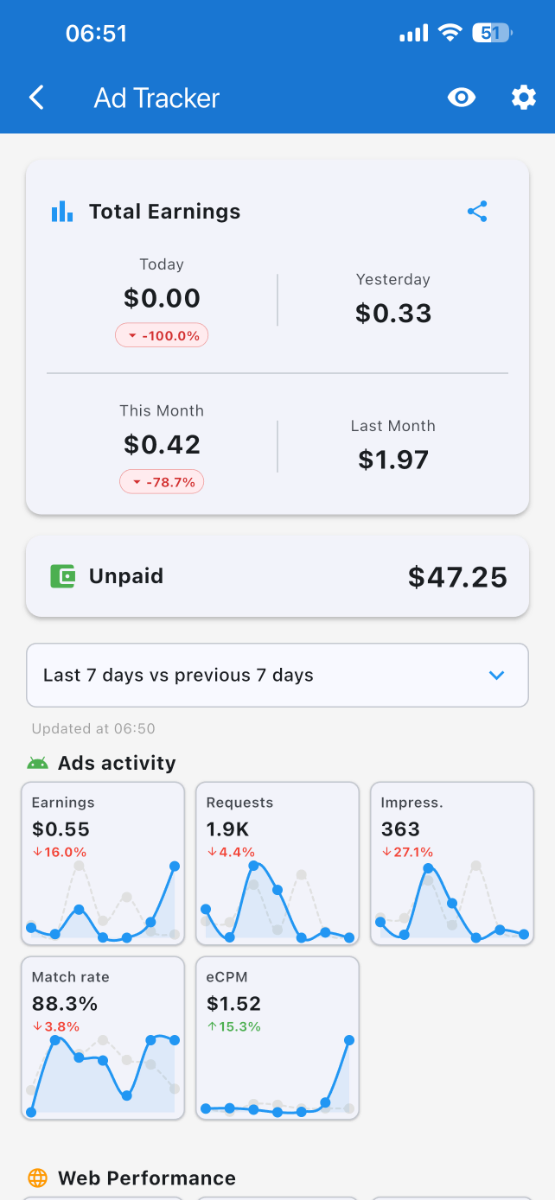Click the Total Earnings bar chart icon
This screenshot has height=1200, width=555.
point(62,211)
